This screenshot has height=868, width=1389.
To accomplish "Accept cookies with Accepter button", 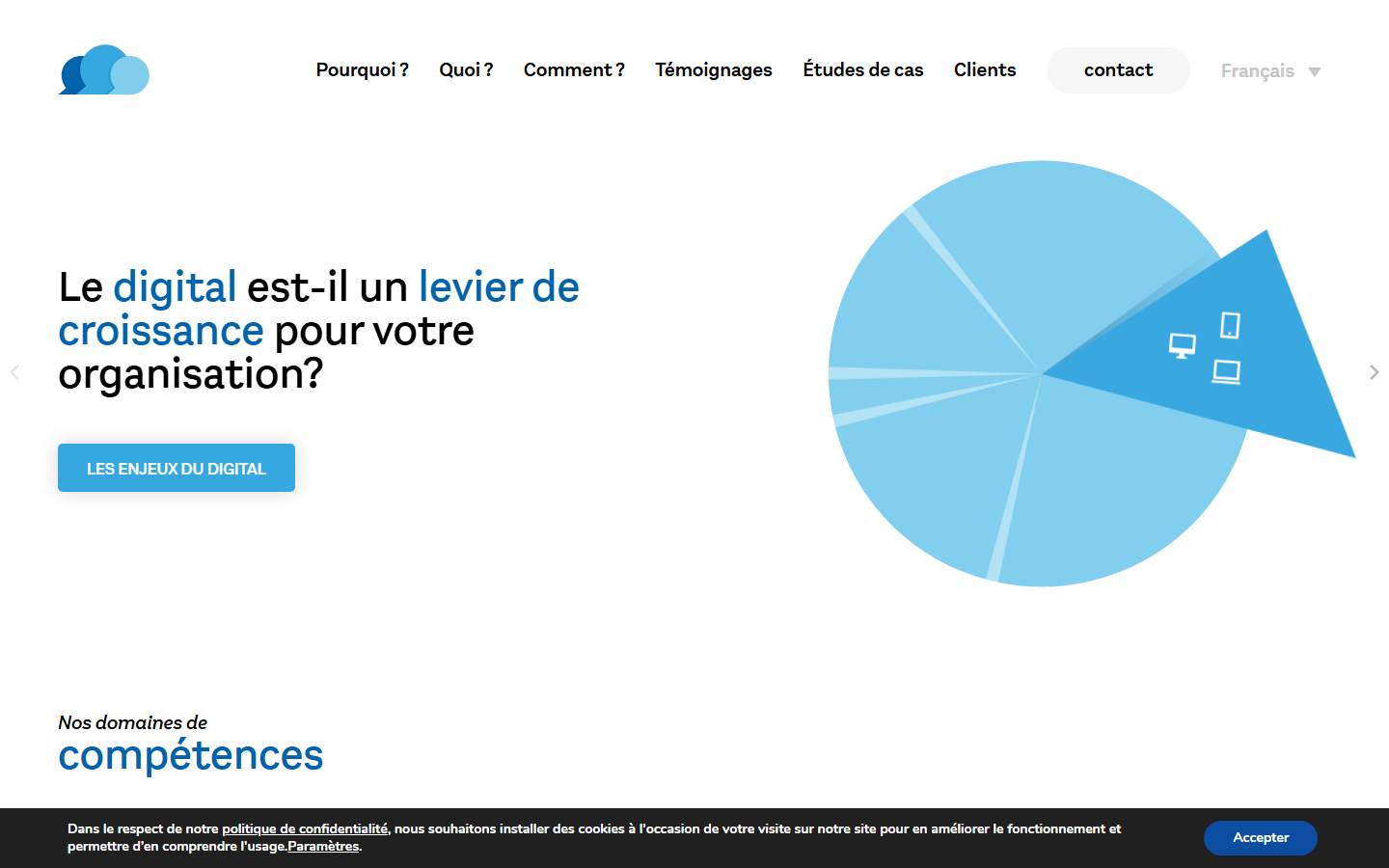I will click(x=1261, y=838).
